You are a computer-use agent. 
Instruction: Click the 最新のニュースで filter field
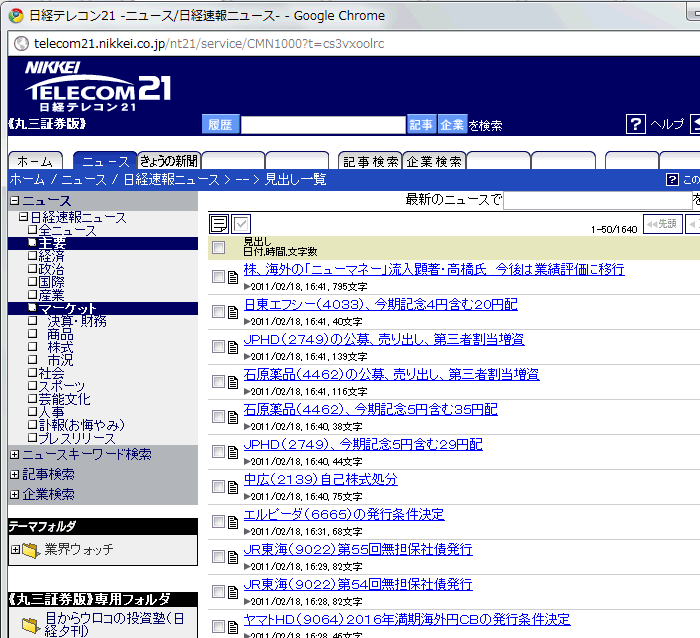pyautogui.click(x=597, y=200)
